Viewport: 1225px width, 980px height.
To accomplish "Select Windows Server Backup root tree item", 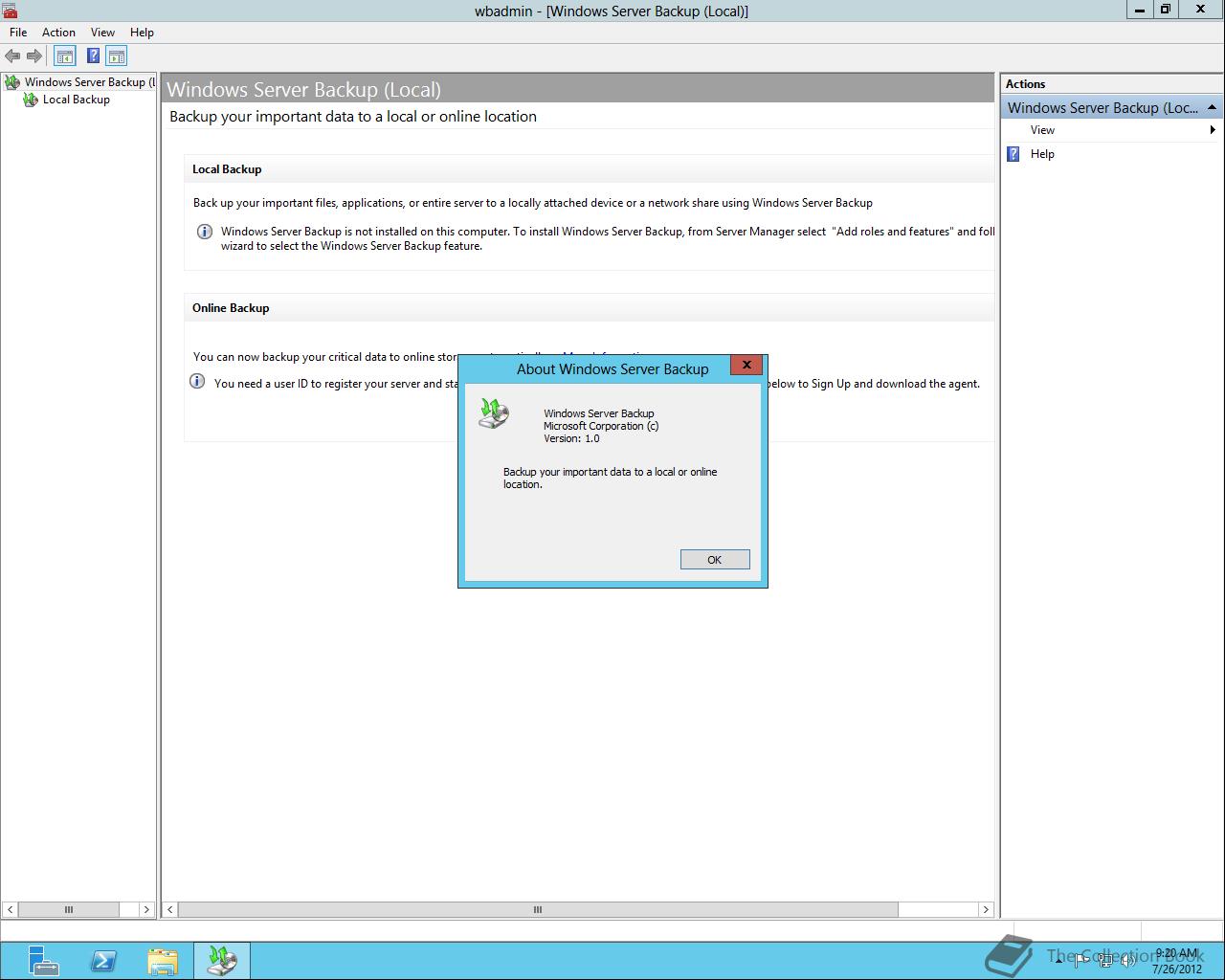I will pos(90,82).
